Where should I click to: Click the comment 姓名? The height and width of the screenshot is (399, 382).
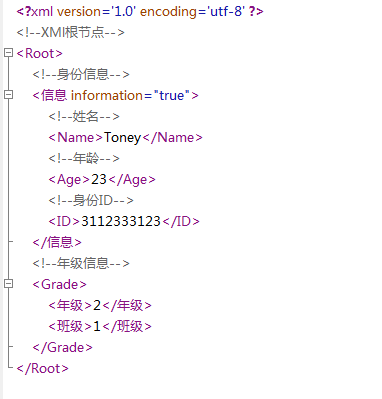click(84, 116)
